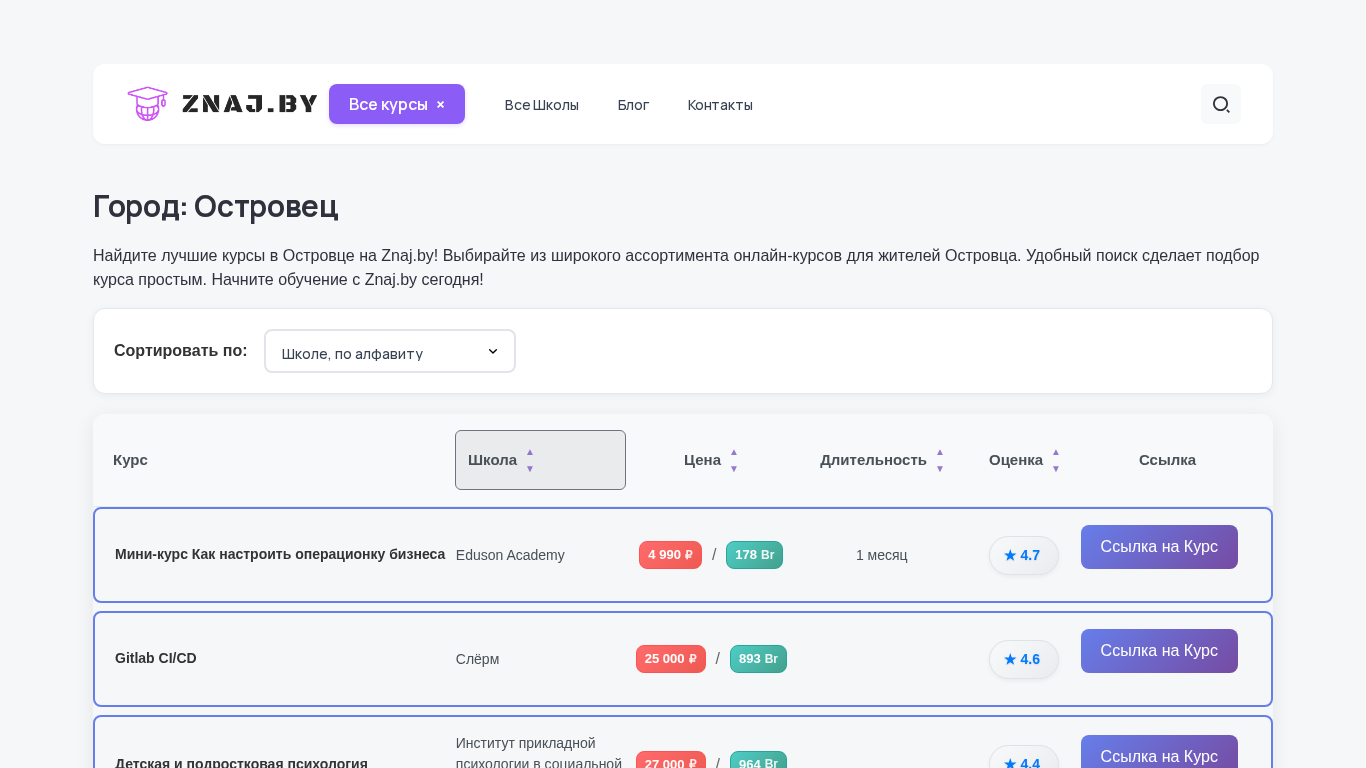Screen dimensions: 1366x768
Task: Click the Оценка column sort arrows
Action: tap(1056, 460)
